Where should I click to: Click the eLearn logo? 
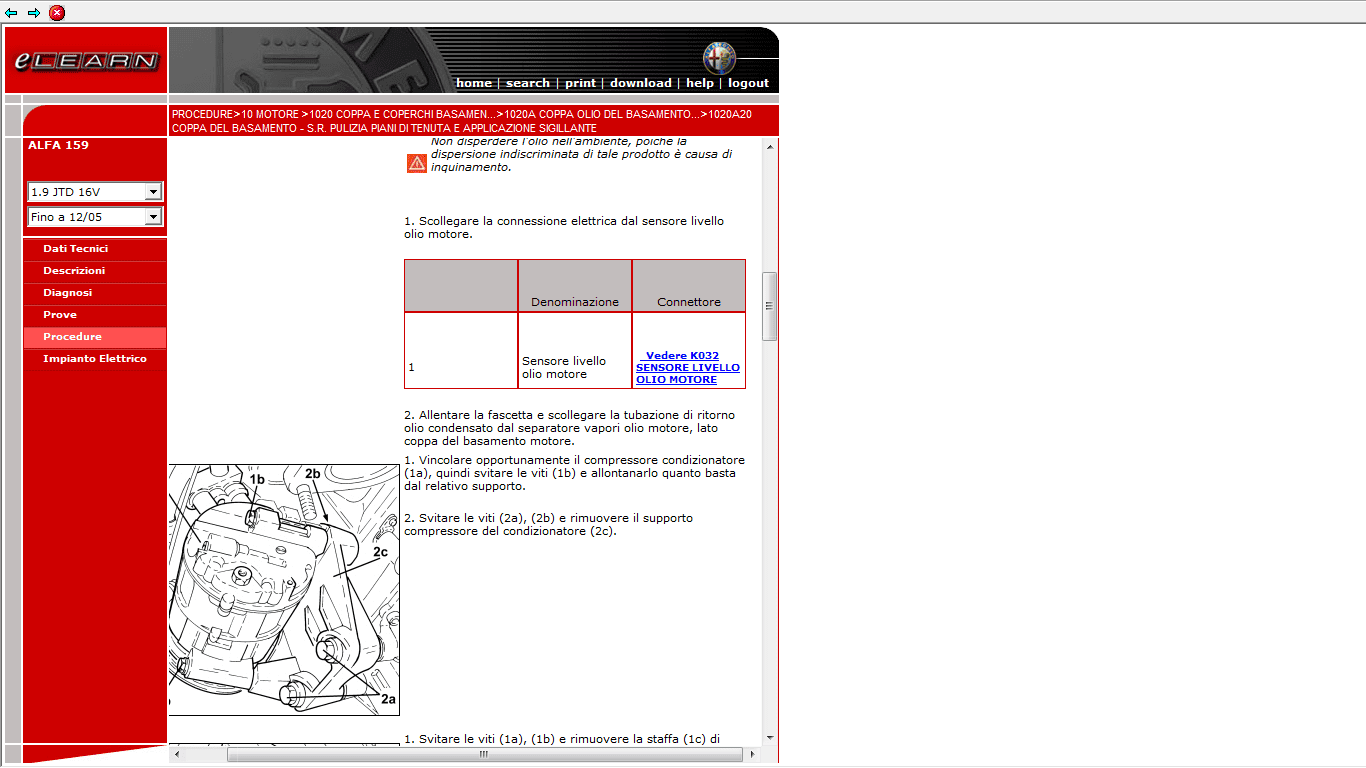click(x=86, y=61)
